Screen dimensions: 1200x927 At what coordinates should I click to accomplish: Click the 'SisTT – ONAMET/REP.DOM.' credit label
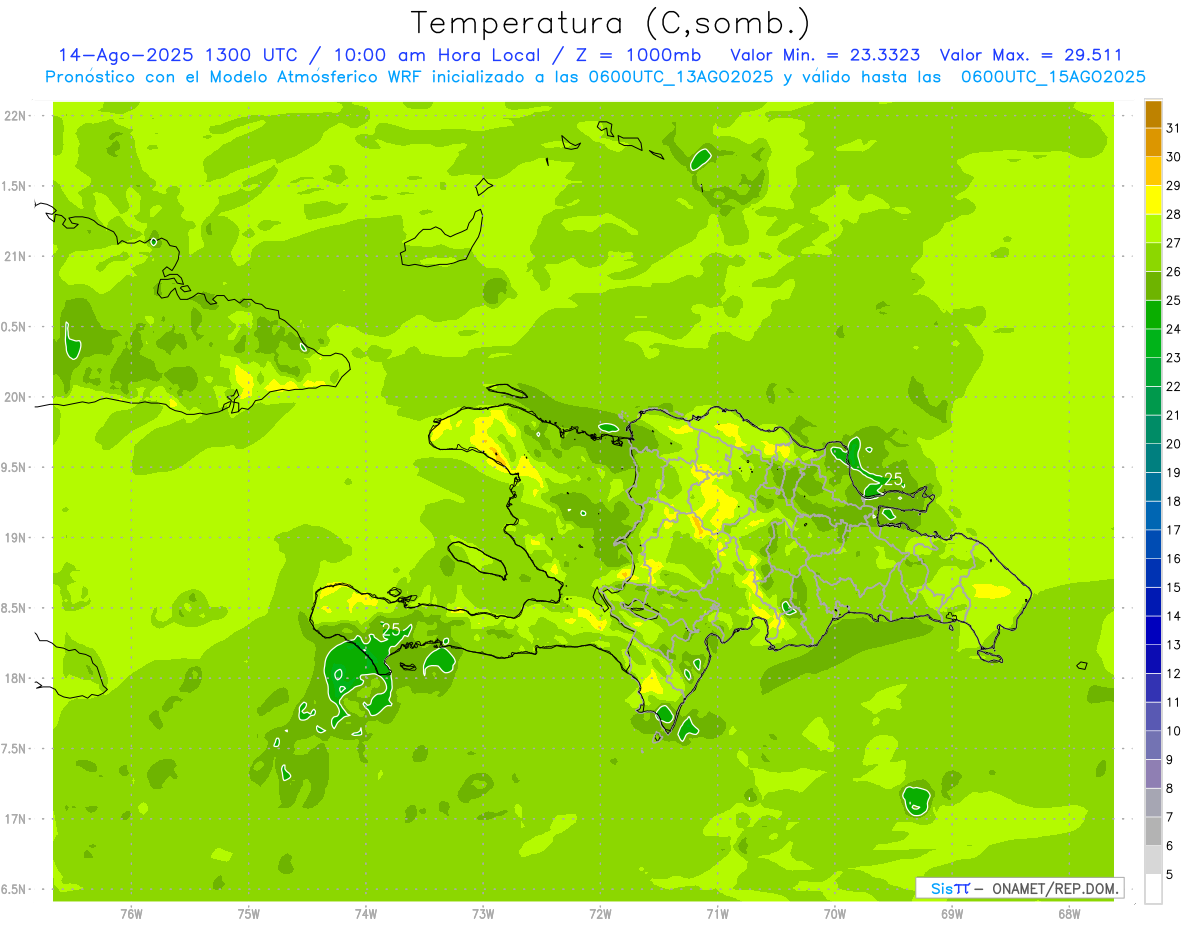[1020, 888]
